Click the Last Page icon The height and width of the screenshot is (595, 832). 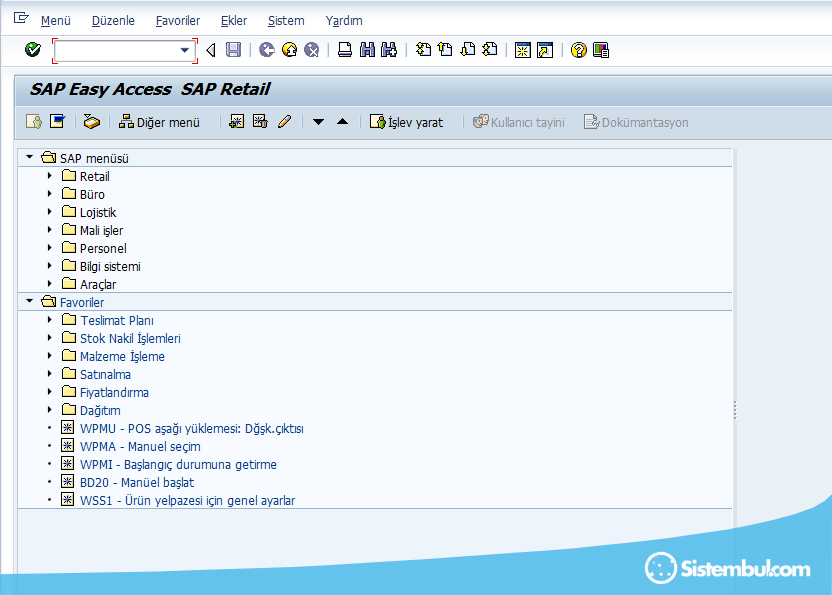pyautogui.click(x=490, y=50)
